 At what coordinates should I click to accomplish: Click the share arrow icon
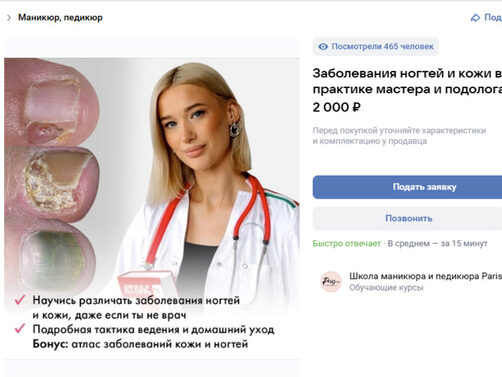click(475, 18)
